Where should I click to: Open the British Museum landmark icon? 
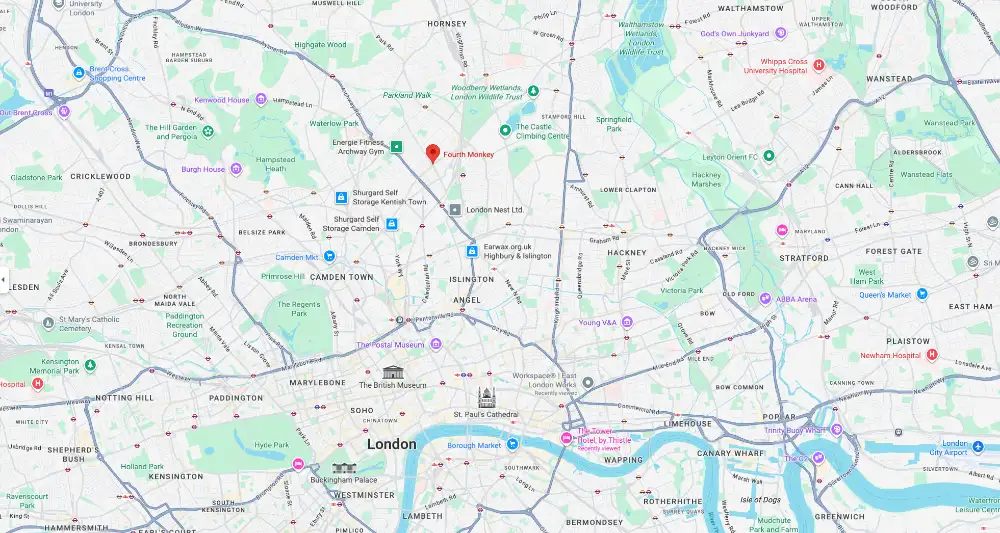coord(393,373)
